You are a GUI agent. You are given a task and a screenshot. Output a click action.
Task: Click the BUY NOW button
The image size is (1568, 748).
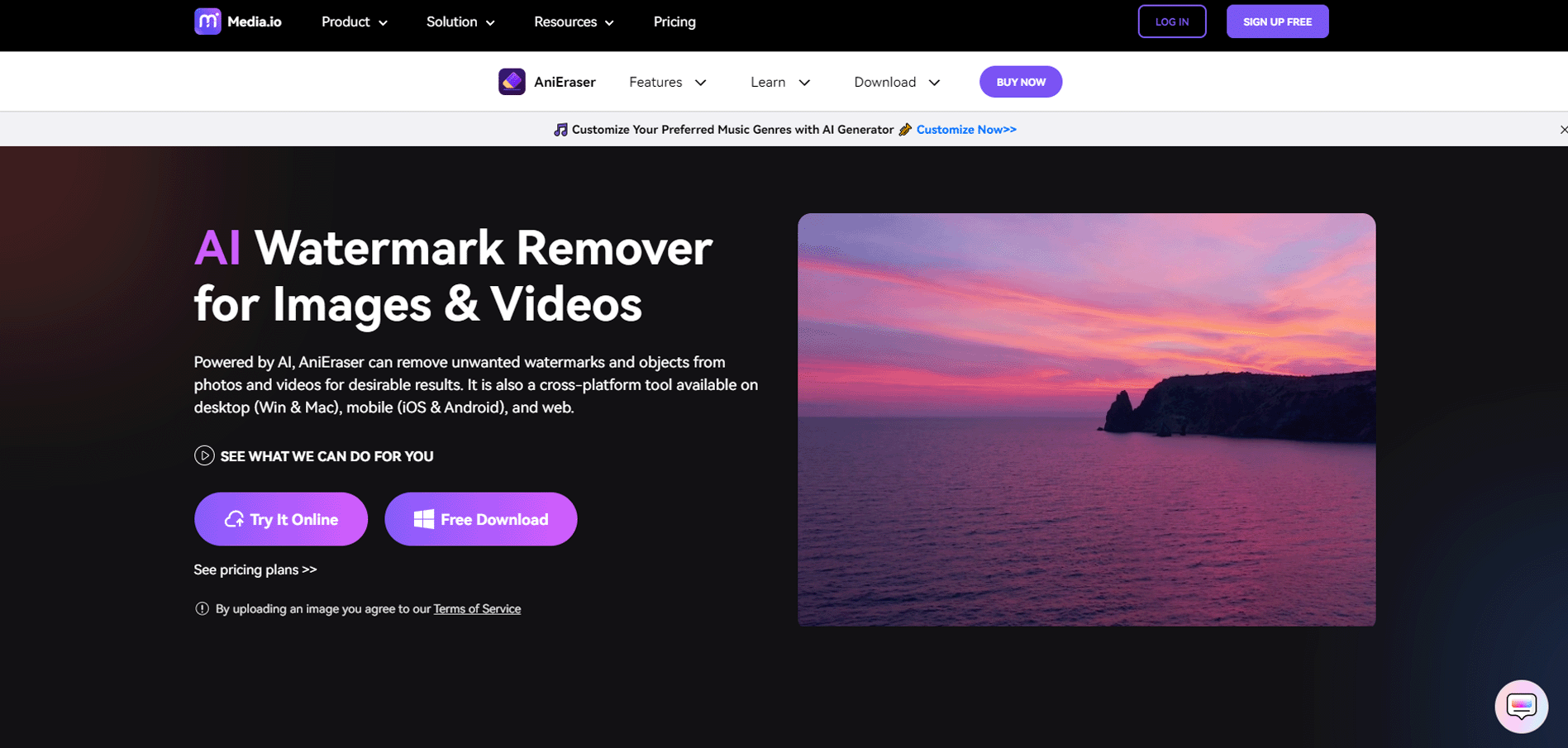coord(1021,82)
